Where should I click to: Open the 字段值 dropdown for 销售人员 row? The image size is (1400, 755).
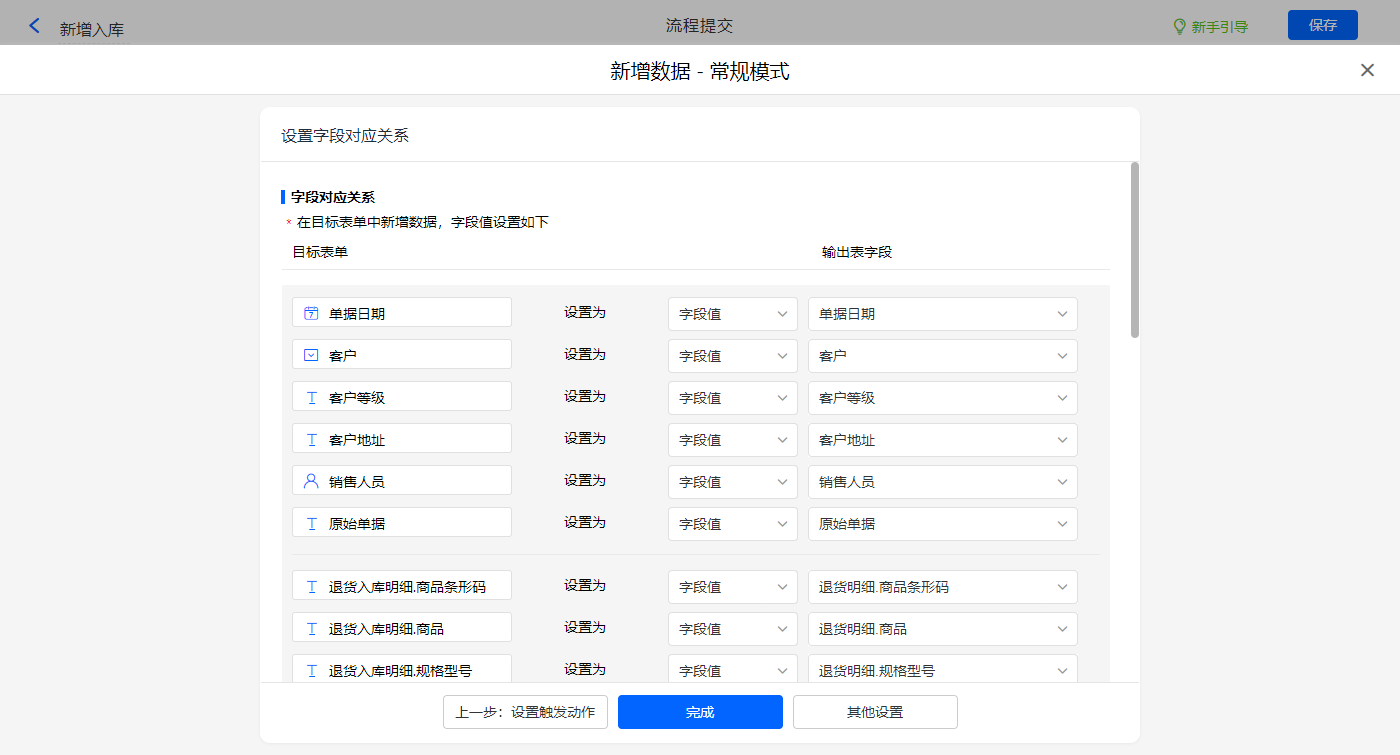732,482
